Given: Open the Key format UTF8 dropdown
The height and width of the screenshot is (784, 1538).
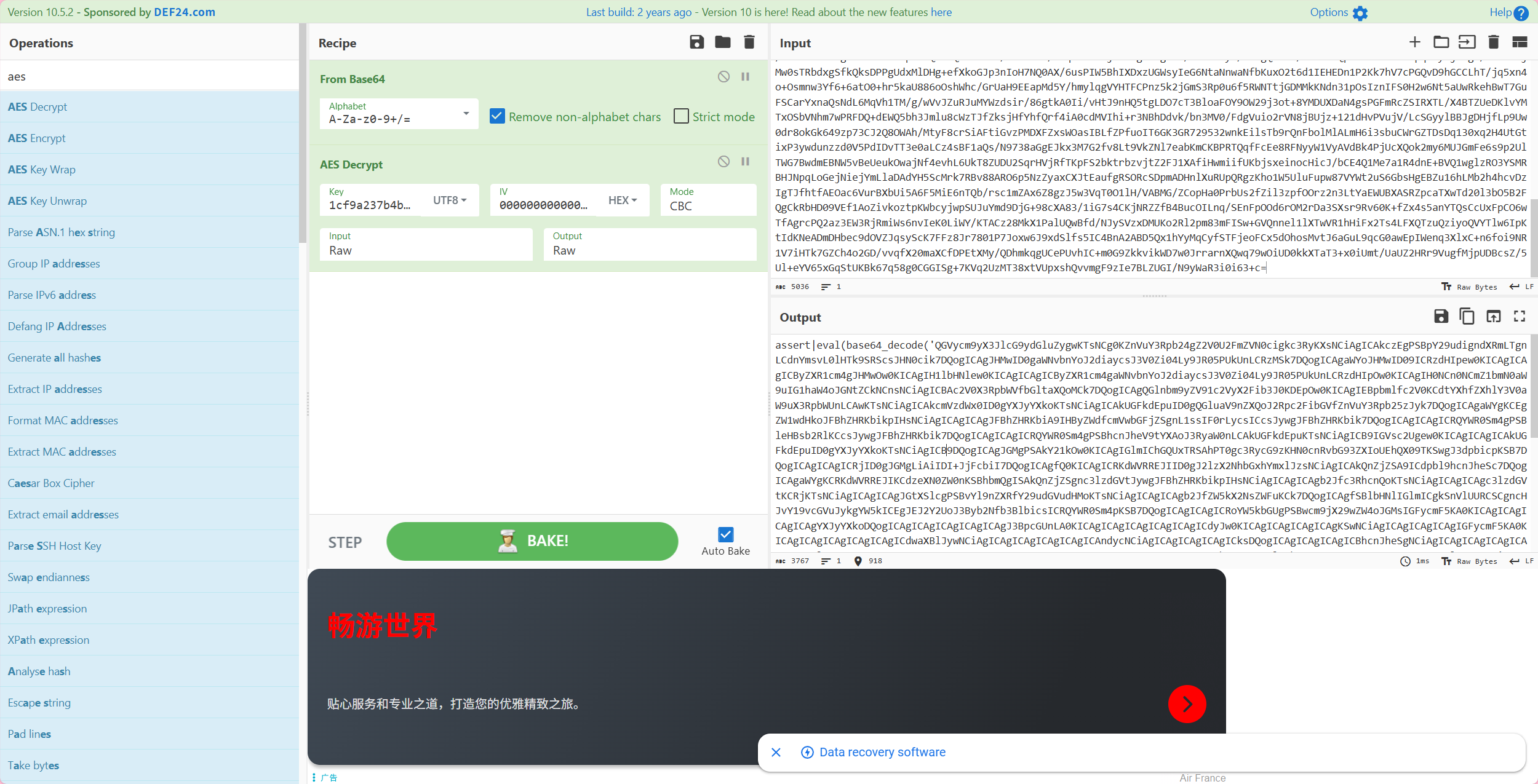Looking at the screenshot, I should coord(450,200).
